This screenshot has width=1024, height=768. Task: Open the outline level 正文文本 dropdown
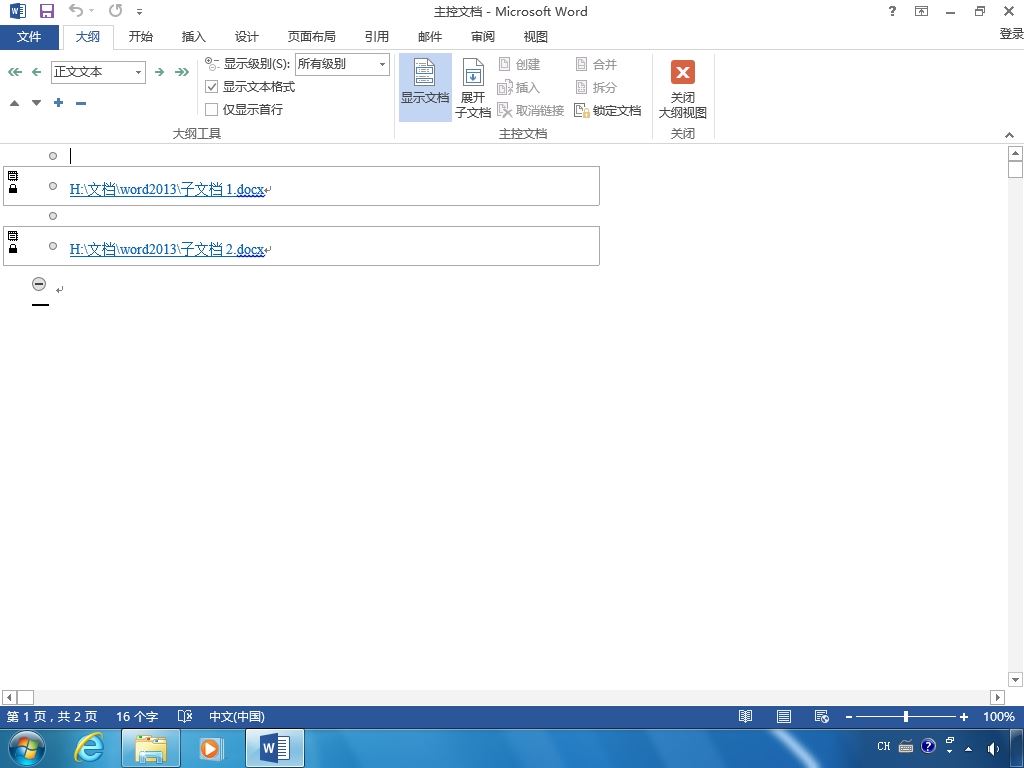[138, 72]
